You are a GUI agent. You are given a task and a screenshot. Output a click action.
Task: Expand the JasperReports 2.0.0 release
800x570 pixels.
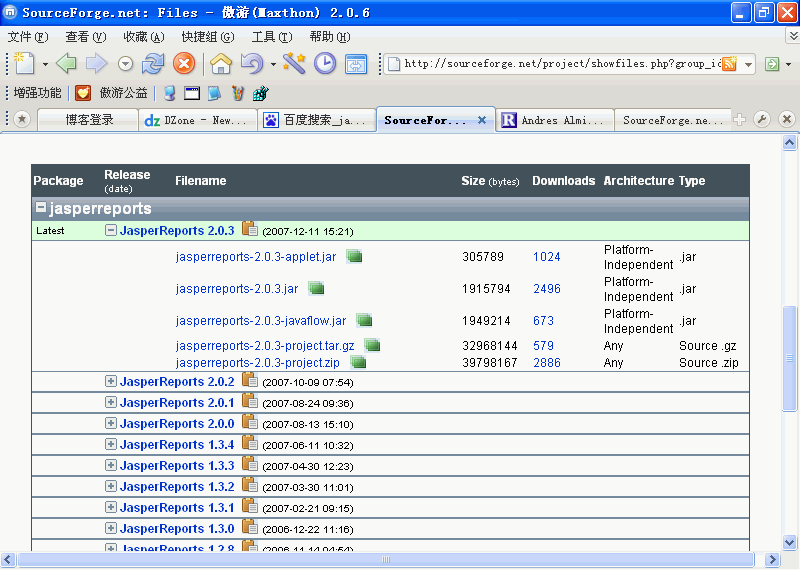[111, 423]
